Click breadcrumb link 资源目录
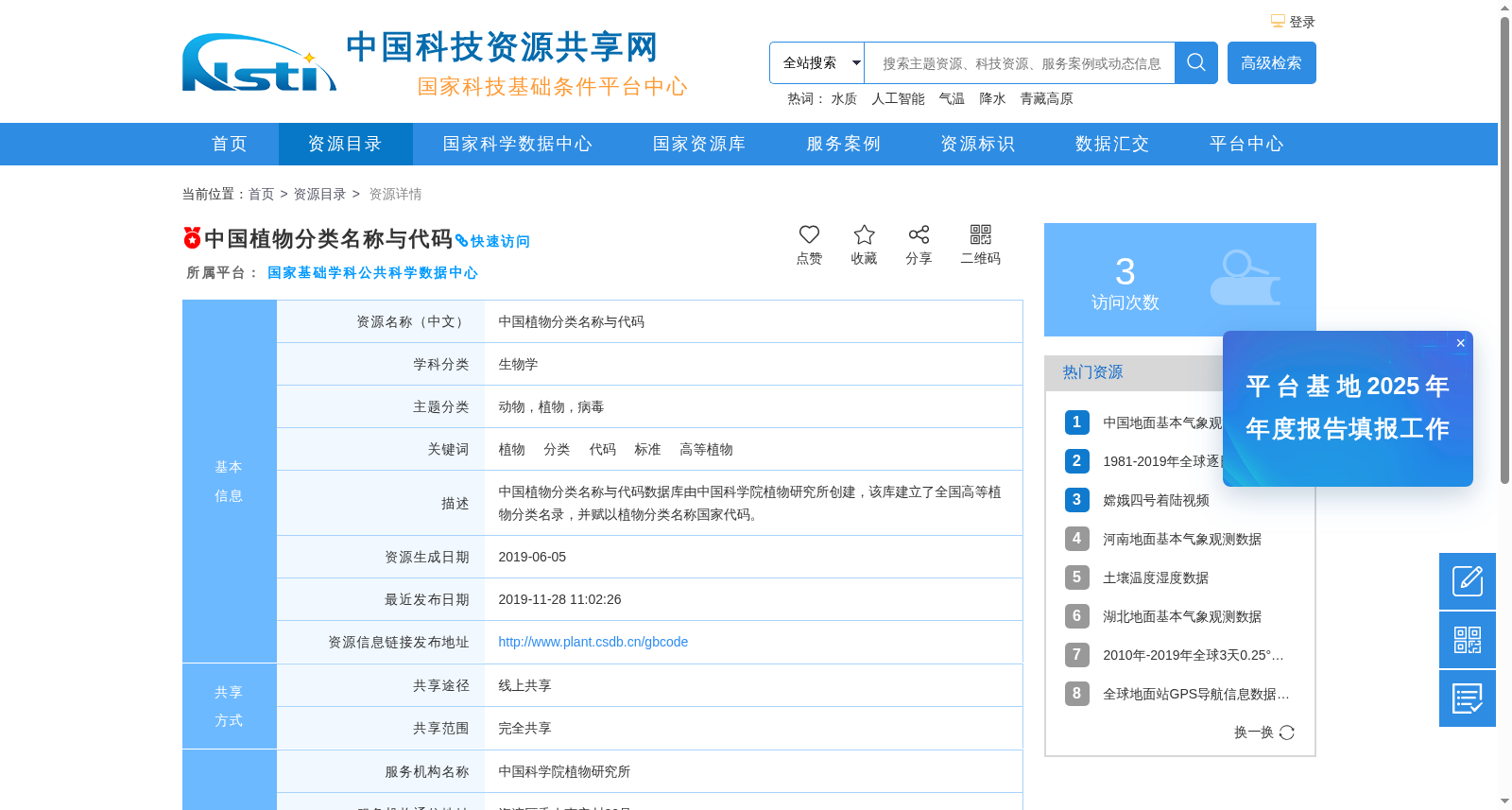 (319, 194)
